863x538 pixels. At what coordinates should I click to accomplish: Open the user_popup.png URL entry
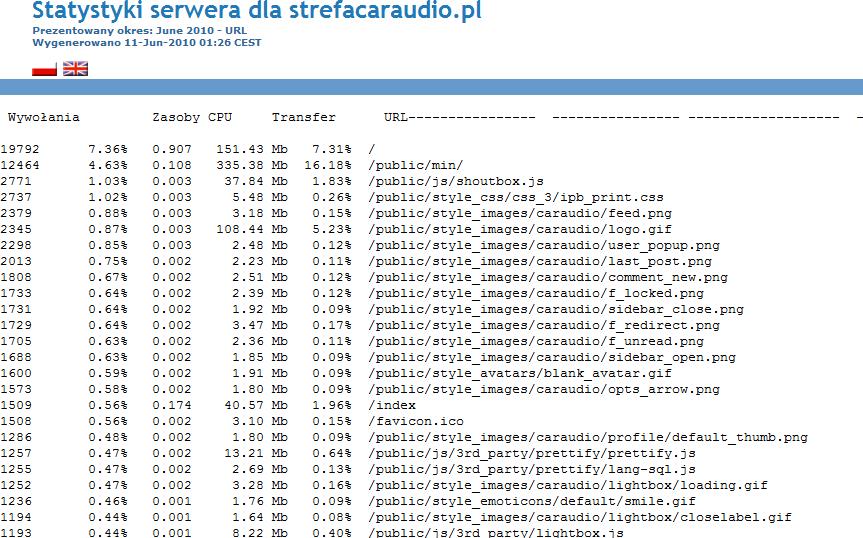pyautogui.click(x=543, y=245)
